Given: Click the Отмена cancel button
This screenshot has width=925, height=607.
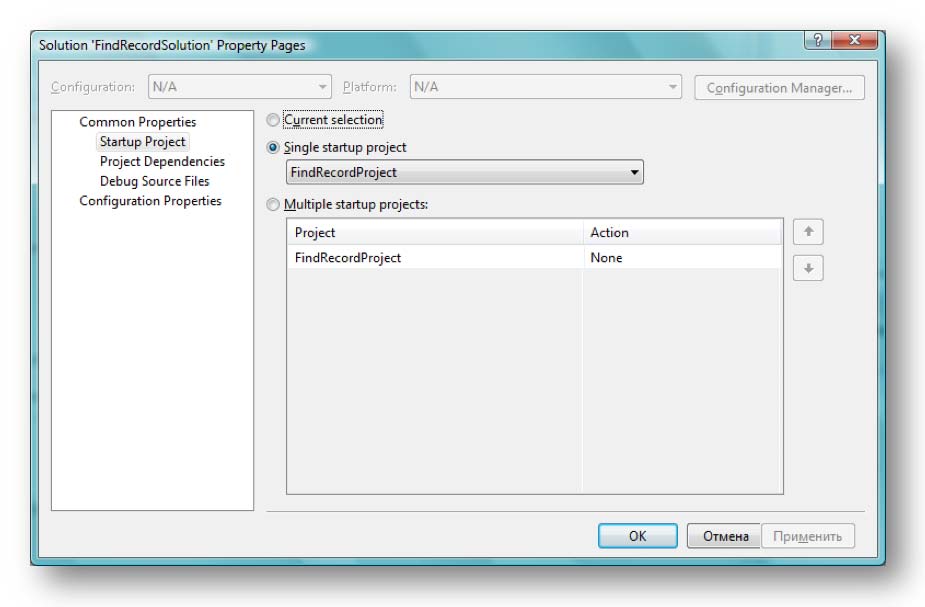Looking at the screenshot, I should [x=724, y=536].
